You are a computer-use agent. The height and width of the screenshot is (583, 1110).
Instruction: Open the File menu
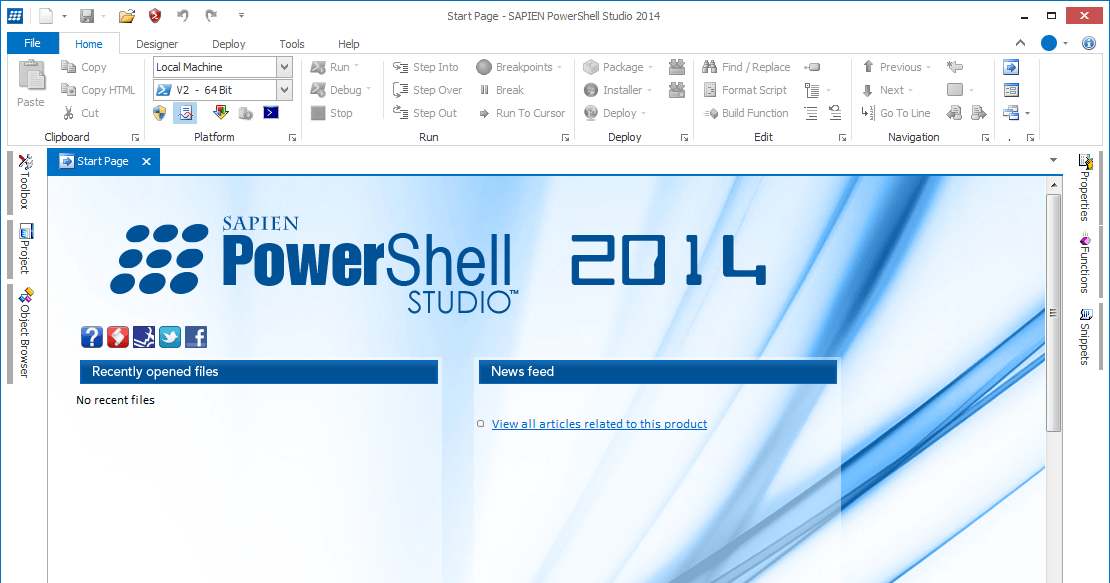tap(32, 43)
